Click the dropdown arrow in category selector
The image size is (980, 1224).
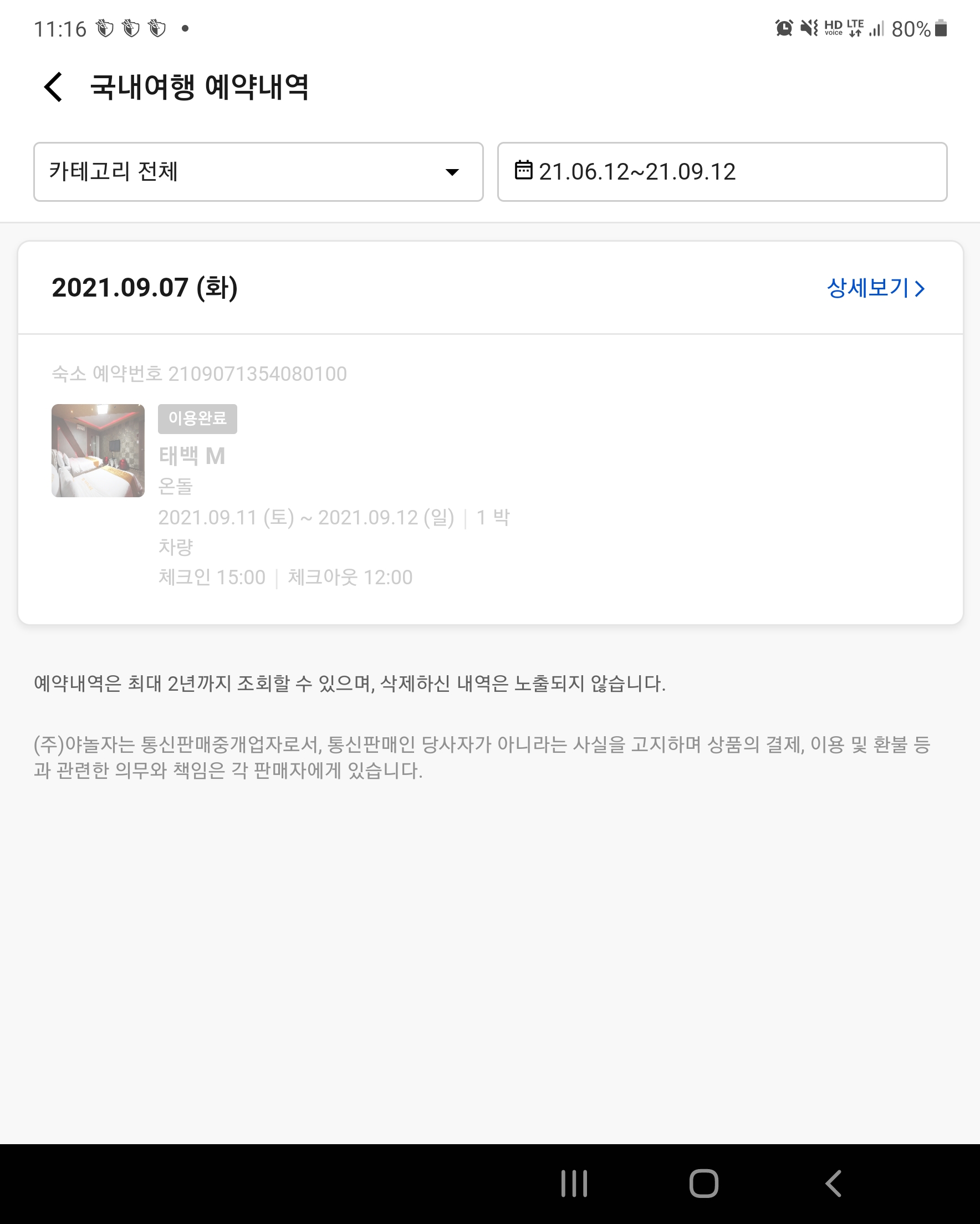(x=452, y=172)
